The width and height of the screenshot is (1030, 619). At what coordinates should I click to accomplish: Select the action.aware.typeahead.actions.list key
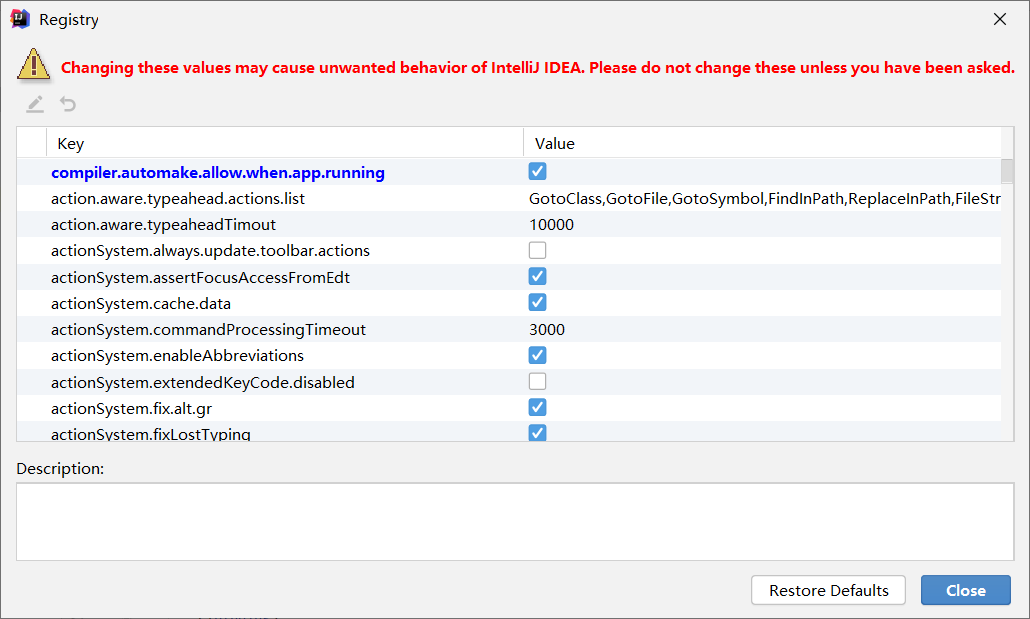(x=178, y=198)
